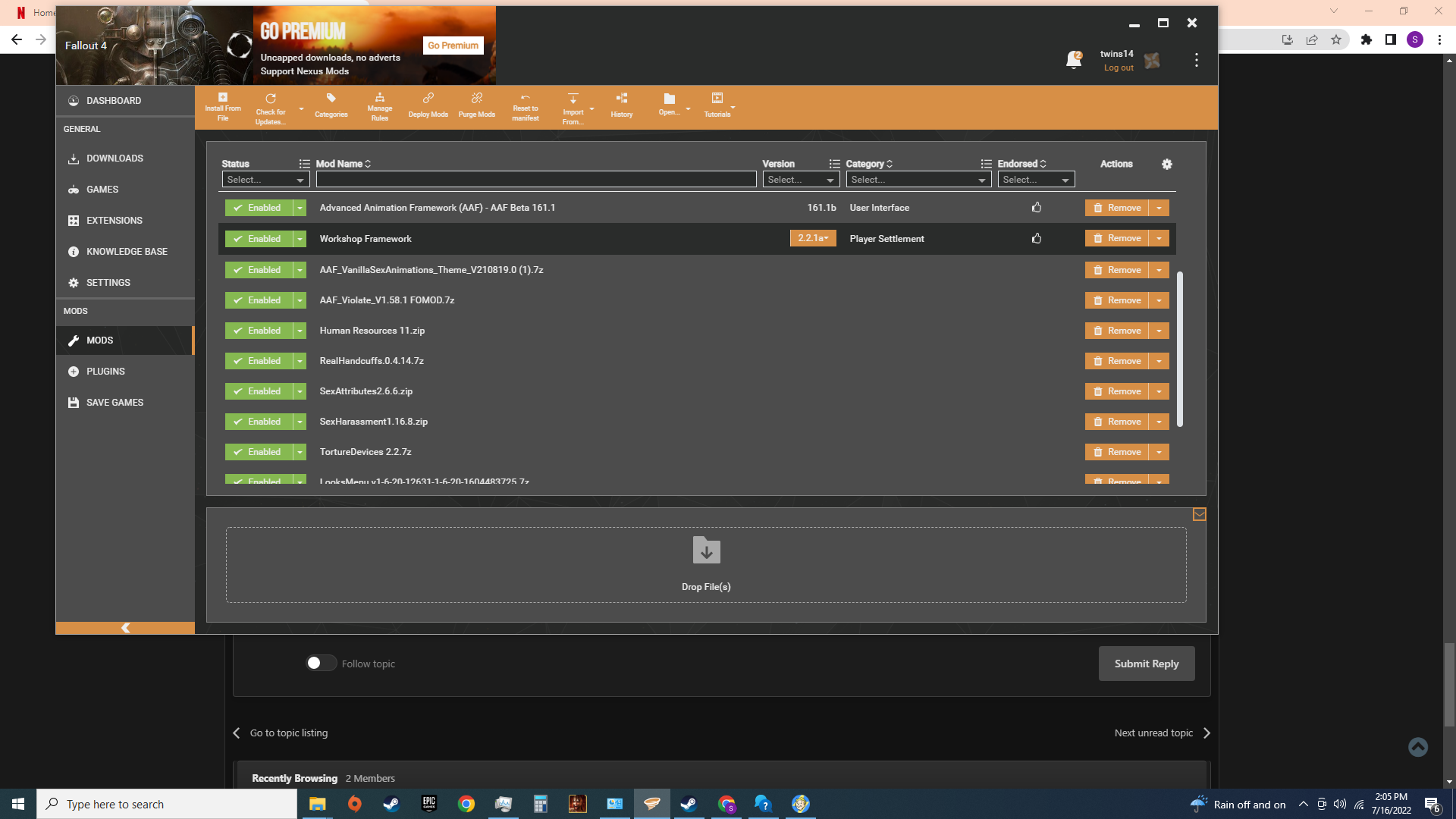This screenshot has width=1456, height=819.
Task: Open Plugins in sidebar
Action: coord(125,372)
